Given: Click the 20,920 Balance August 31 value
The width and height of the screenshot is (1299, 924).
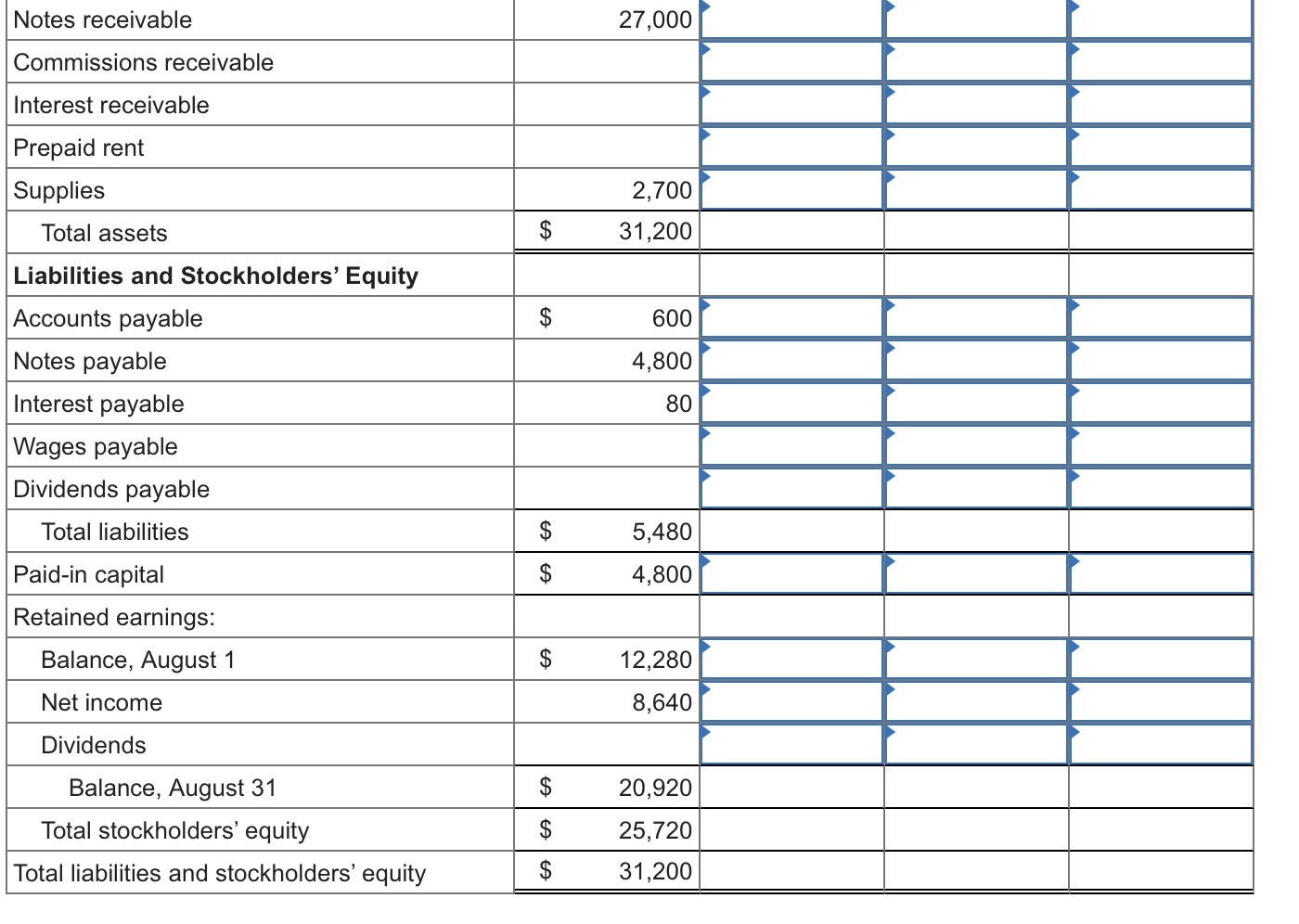Looking at the screenshot, I should (655, 788).
